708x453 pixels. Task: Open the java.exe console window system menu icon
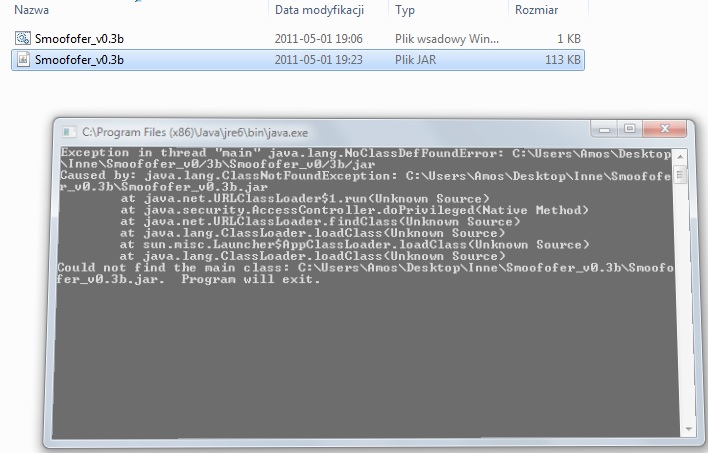tap(69, 132)
